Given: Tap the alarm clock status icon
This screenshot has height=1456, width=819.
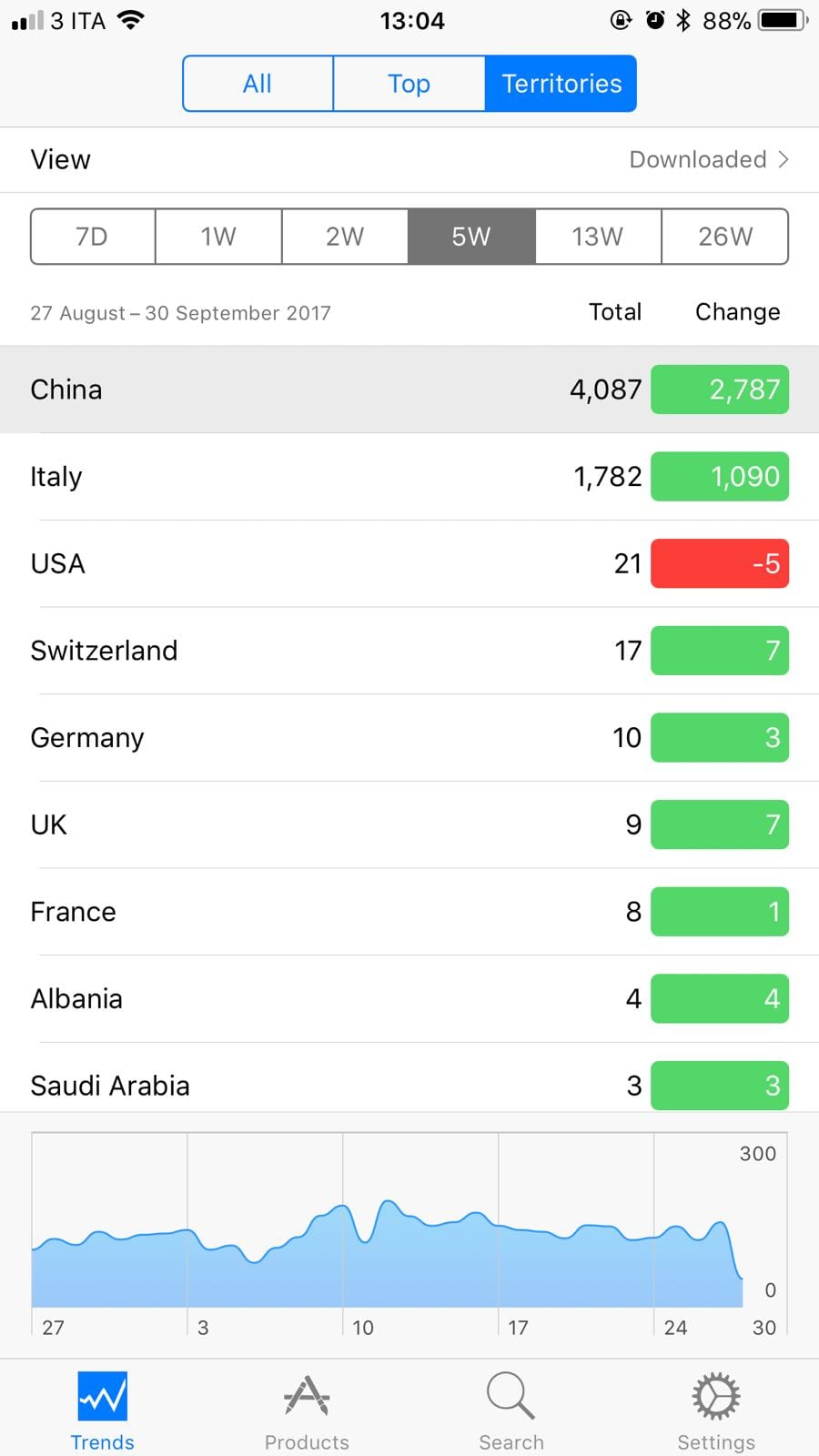Looking at the screenshot, I should (x=655, y=20).
